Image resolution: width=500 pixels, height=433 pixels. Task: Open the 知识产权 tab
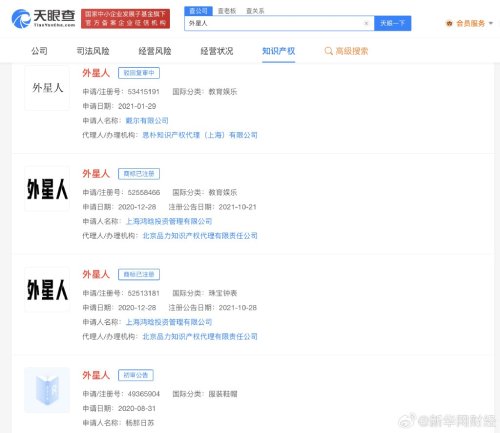pyautogui.click(x=278, y=51)
